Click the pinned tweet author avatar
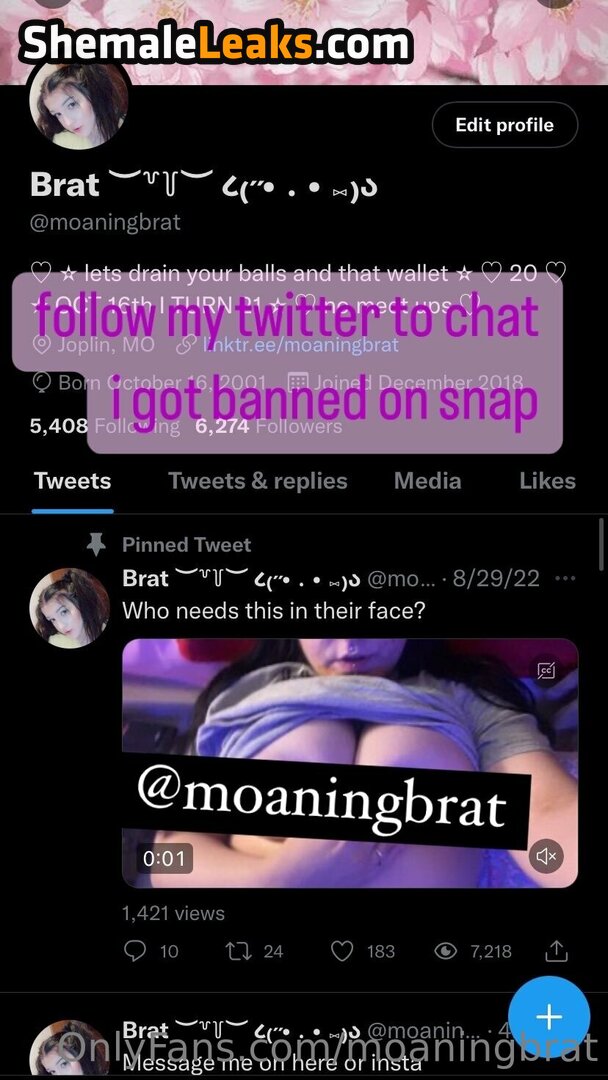The width and height of the screenshot is (608, 1080). click(69, 608)
